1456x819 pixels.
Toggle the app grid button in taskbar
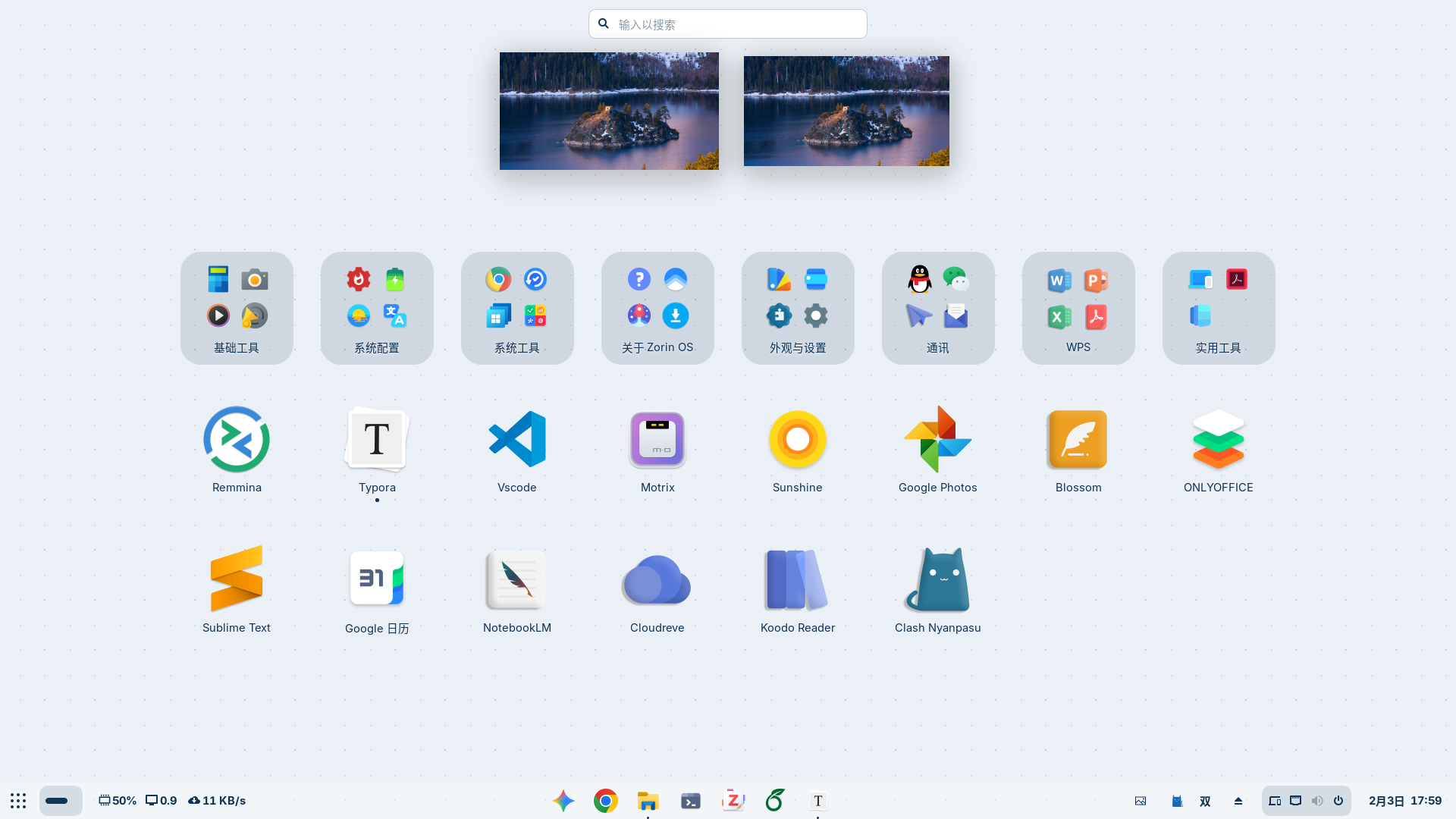click(x=18, y=801)
